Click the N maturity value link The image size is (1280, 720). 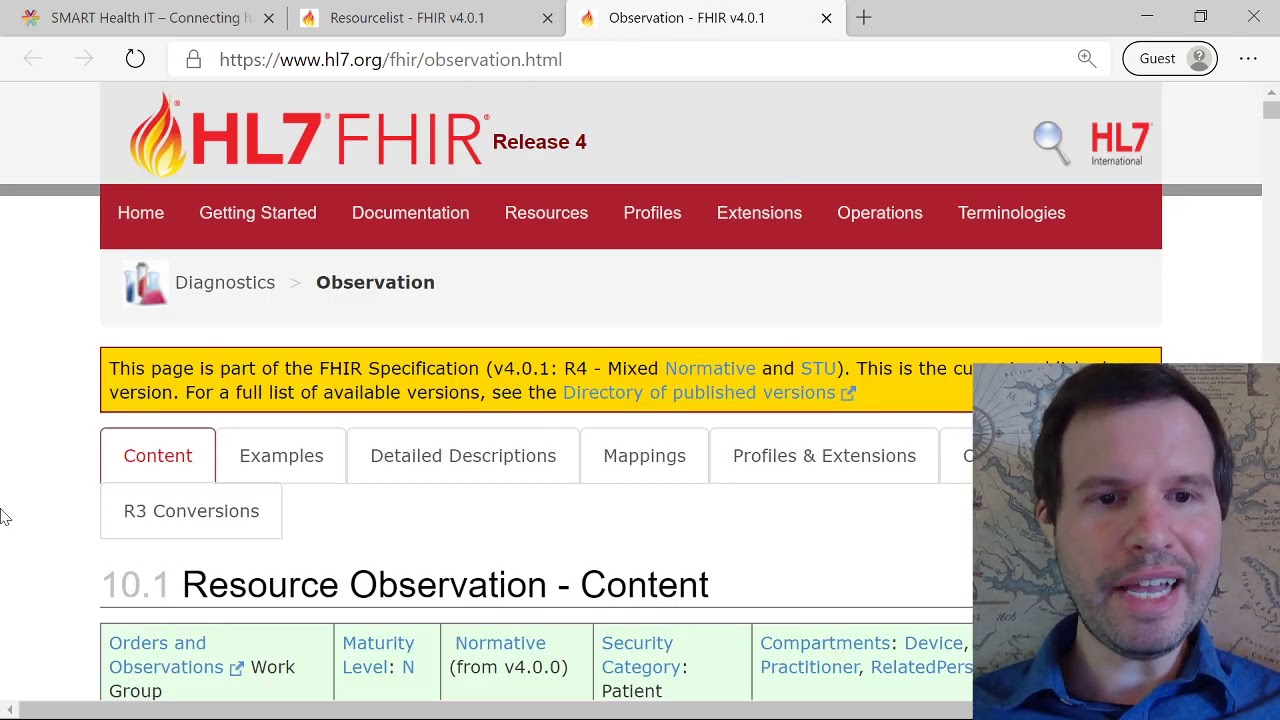408,668
